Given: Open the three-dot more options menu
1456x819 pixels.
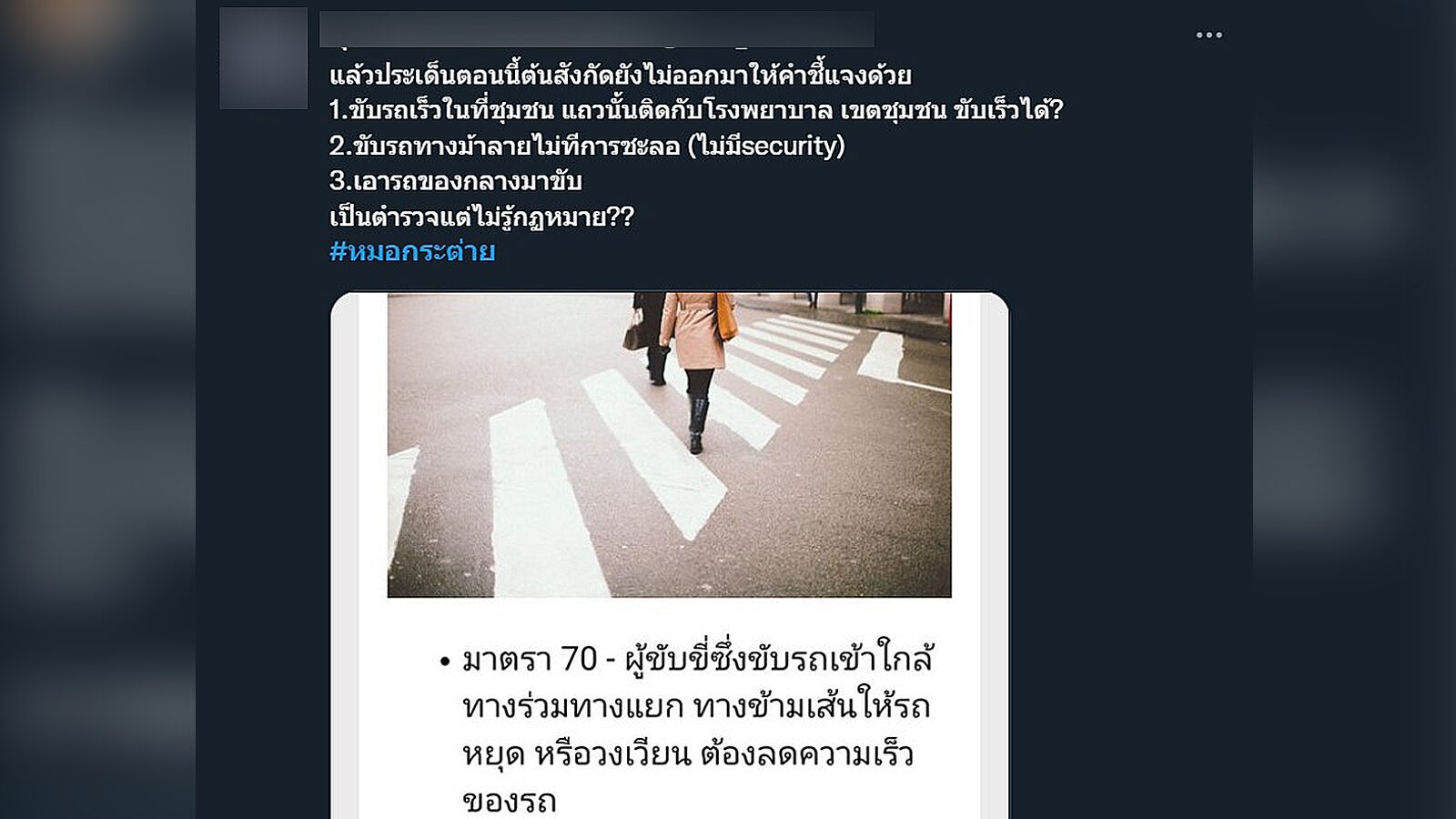Looking at the screenshot, I should tap(1208, 35).
